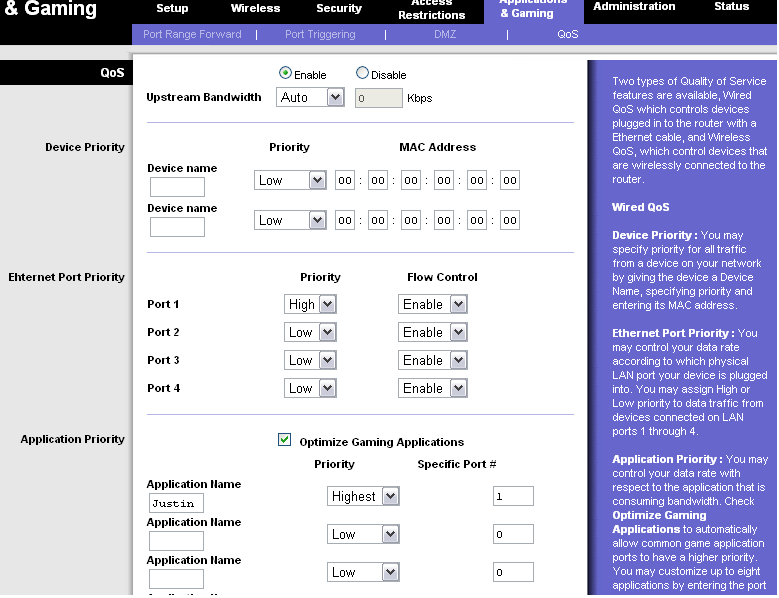Select the Enable QoS radio button
This screenshot has width=779, height=598.
coord(285,74)
